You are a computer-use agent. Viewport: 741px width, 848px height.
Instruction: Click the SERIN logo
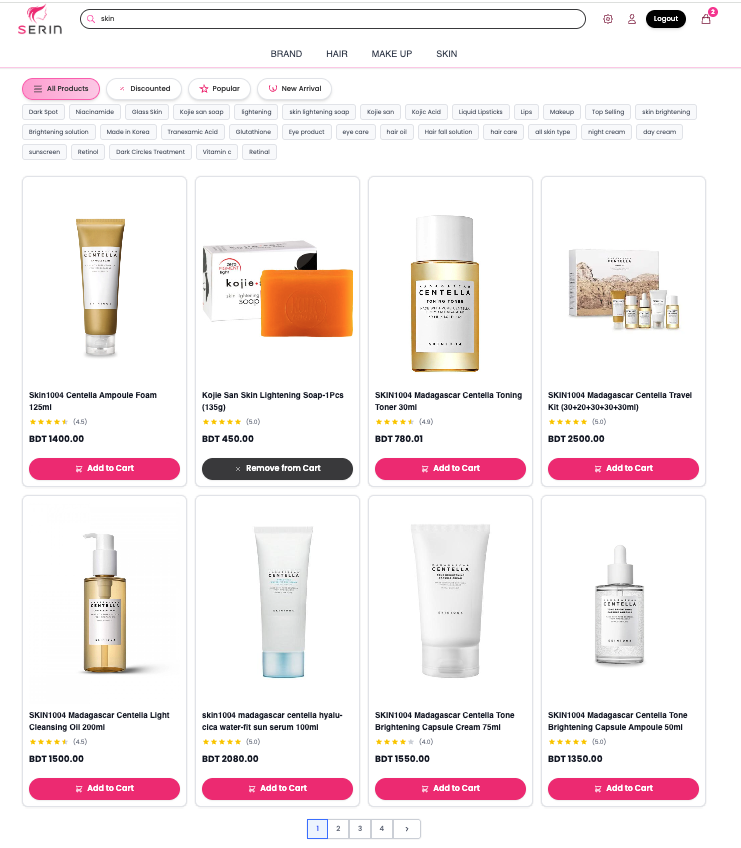40,20
